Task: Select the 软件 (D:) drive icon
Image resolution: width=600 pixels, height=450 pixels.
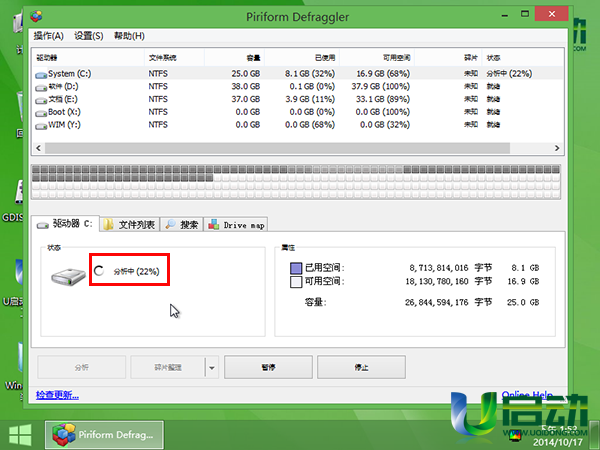Action: [41, 86]
